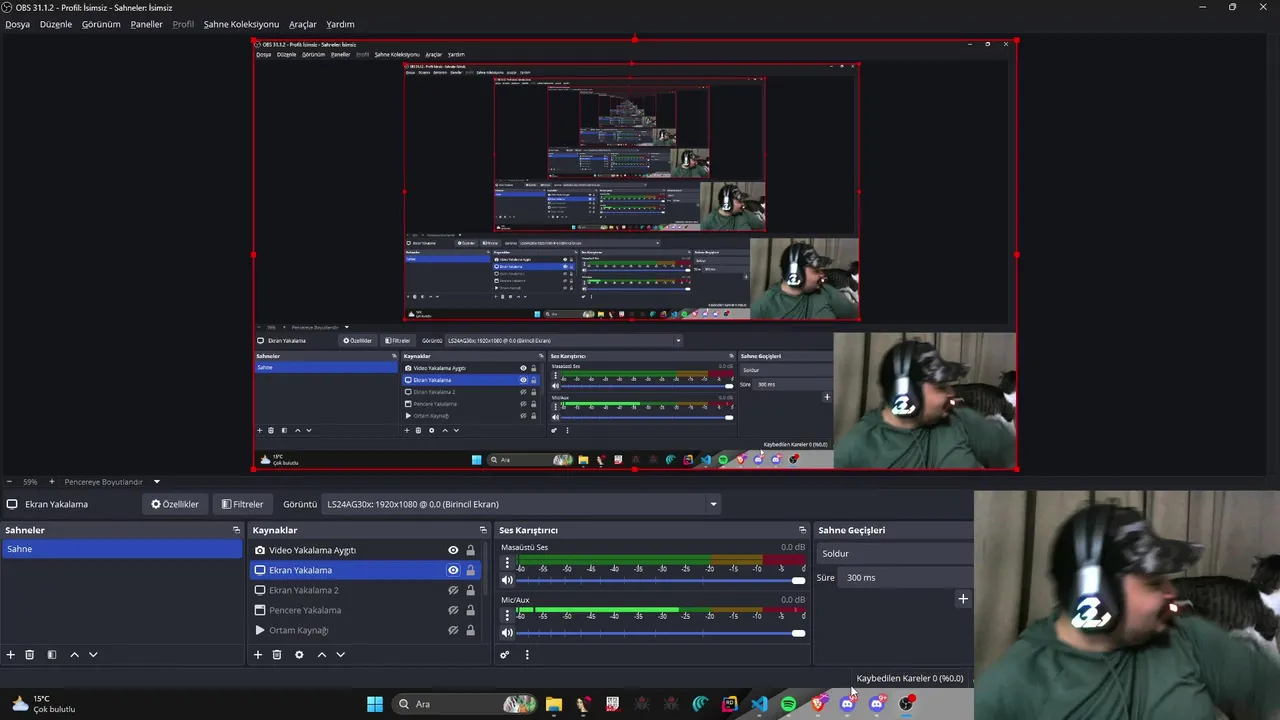The height and width of the screenshot is (720, 1280).
Task: Toggle lock on Video Yakalama Aygıtı
Action: (470, 550)
